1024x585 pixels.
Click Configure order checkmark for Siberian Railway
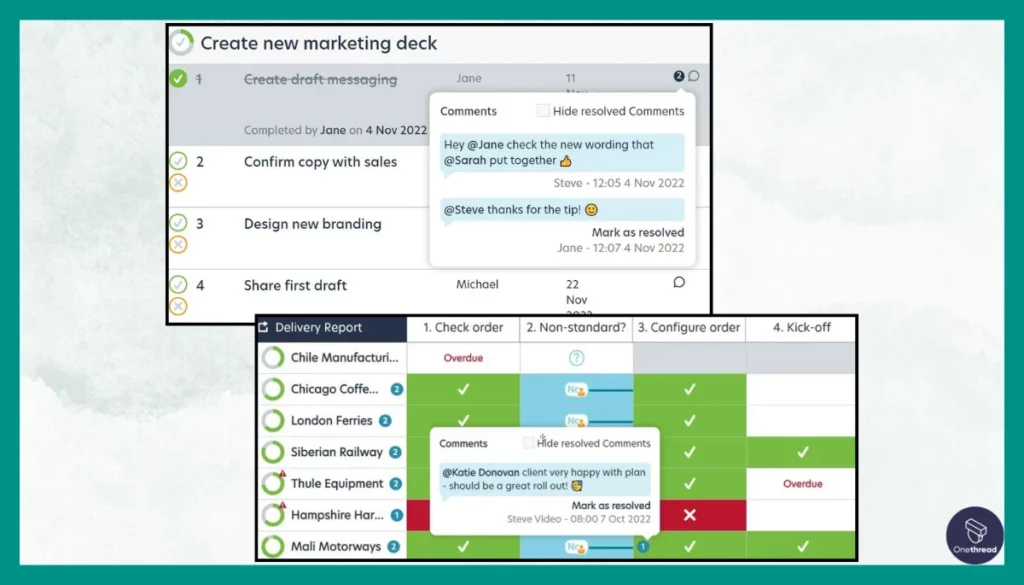coord(689,452)
